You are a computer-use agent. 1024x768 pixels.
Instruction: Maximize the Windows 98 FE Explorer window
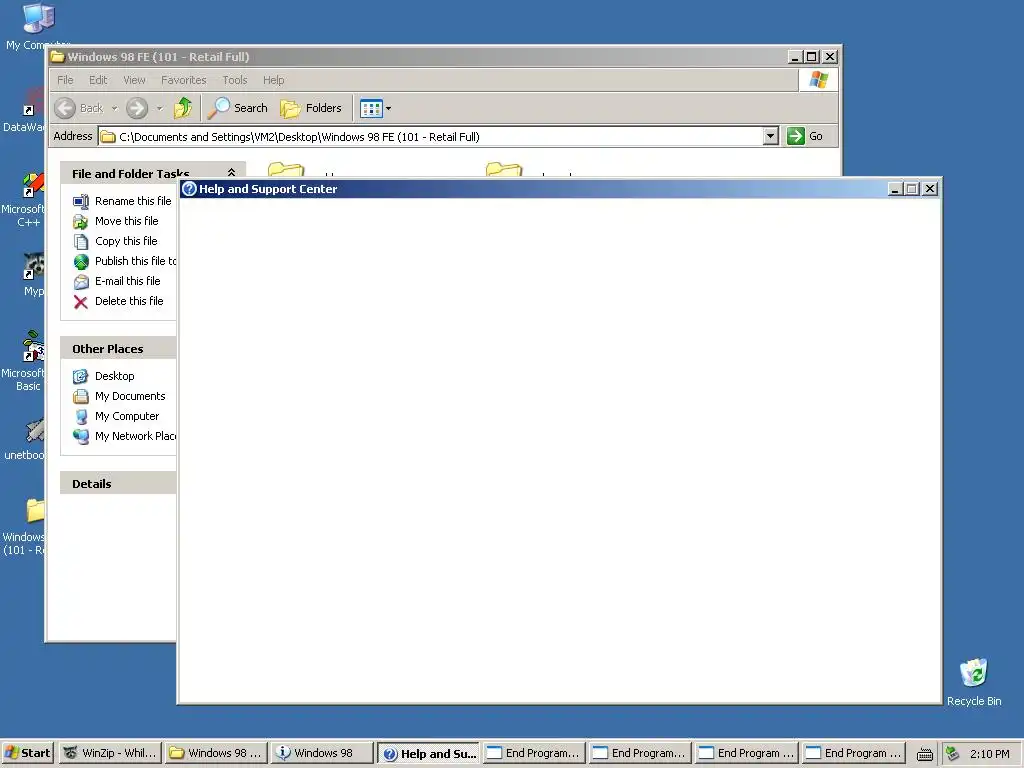click(x=811, y=57)
